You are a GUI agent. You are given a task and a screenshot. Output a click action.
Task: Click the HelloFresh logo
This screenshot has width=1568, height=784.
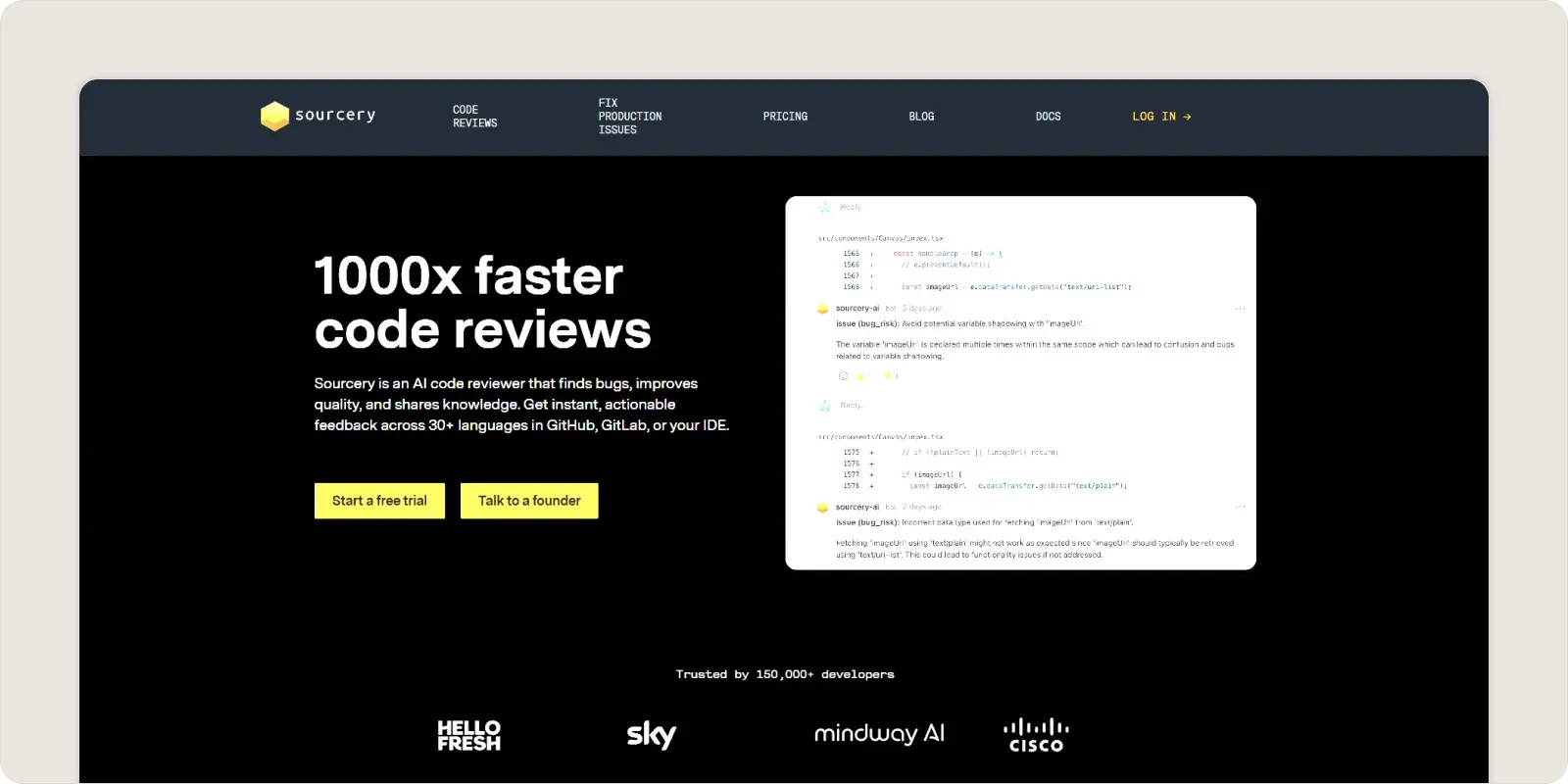(x=468, y=735)
